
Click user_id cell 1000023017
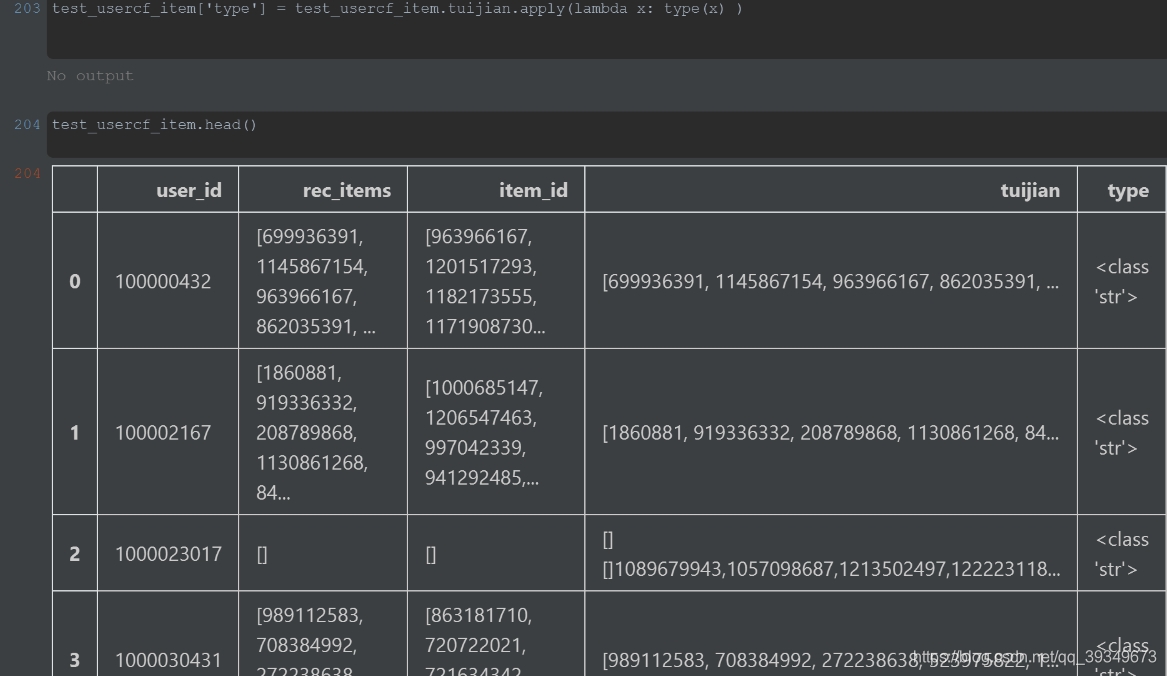coord(167,553)
